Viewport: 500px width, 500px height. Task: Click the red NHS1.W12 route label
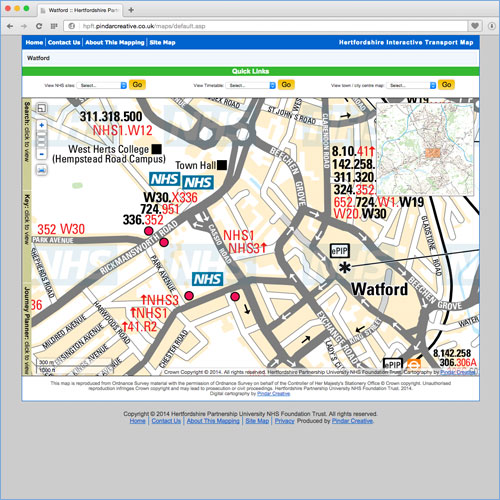click(122, 130)
